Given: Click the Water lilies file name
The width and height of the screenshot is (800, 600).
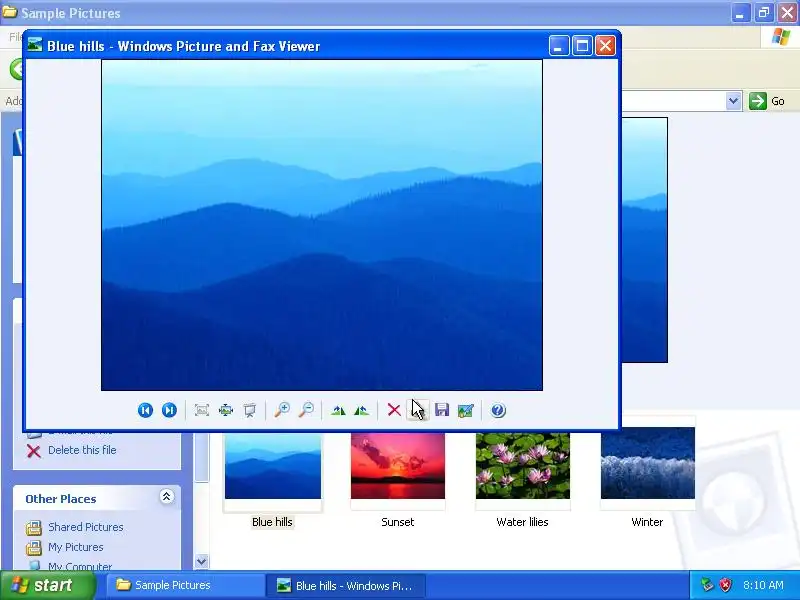Looking at the screenshot, I should [x=522, y=522].
